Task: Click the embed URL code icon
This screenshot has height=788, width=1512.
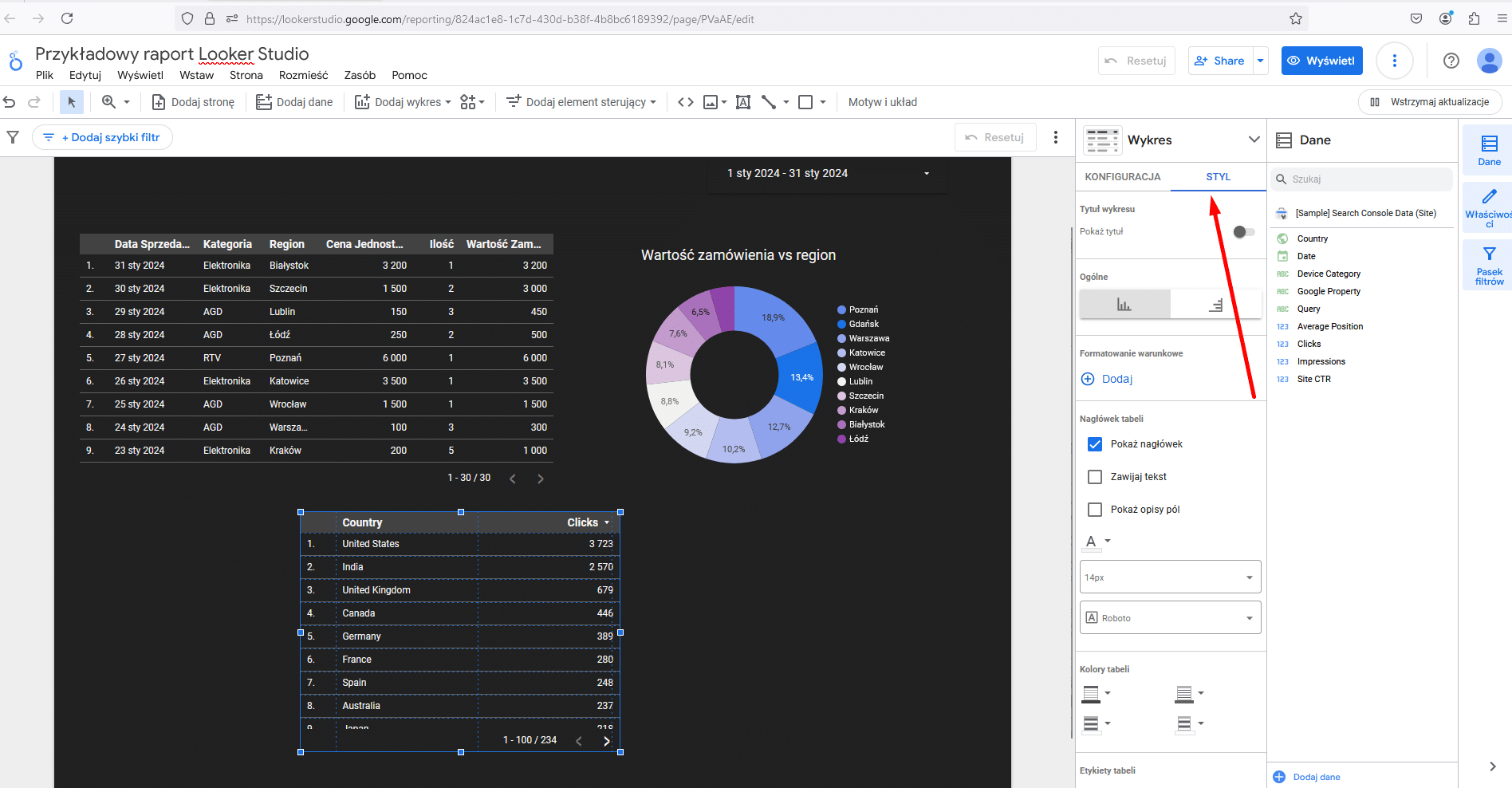Action: tap(685, 102)
